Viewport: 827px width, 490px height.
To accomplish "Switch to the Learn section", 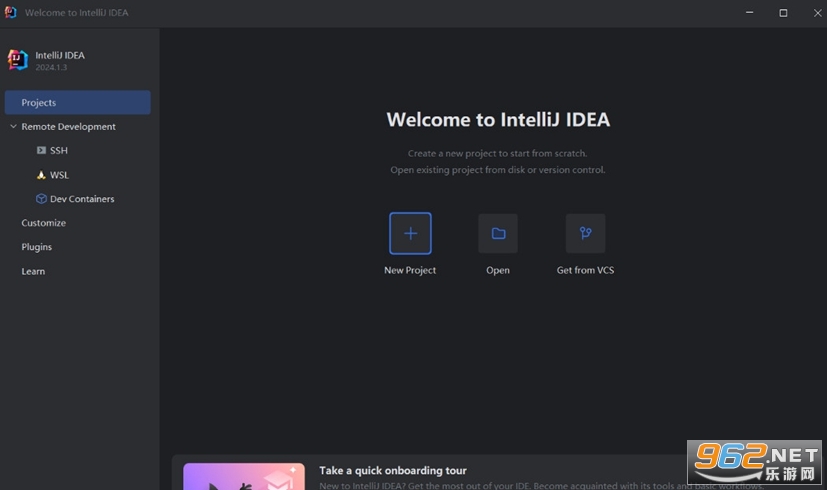I will coord(33,271).
